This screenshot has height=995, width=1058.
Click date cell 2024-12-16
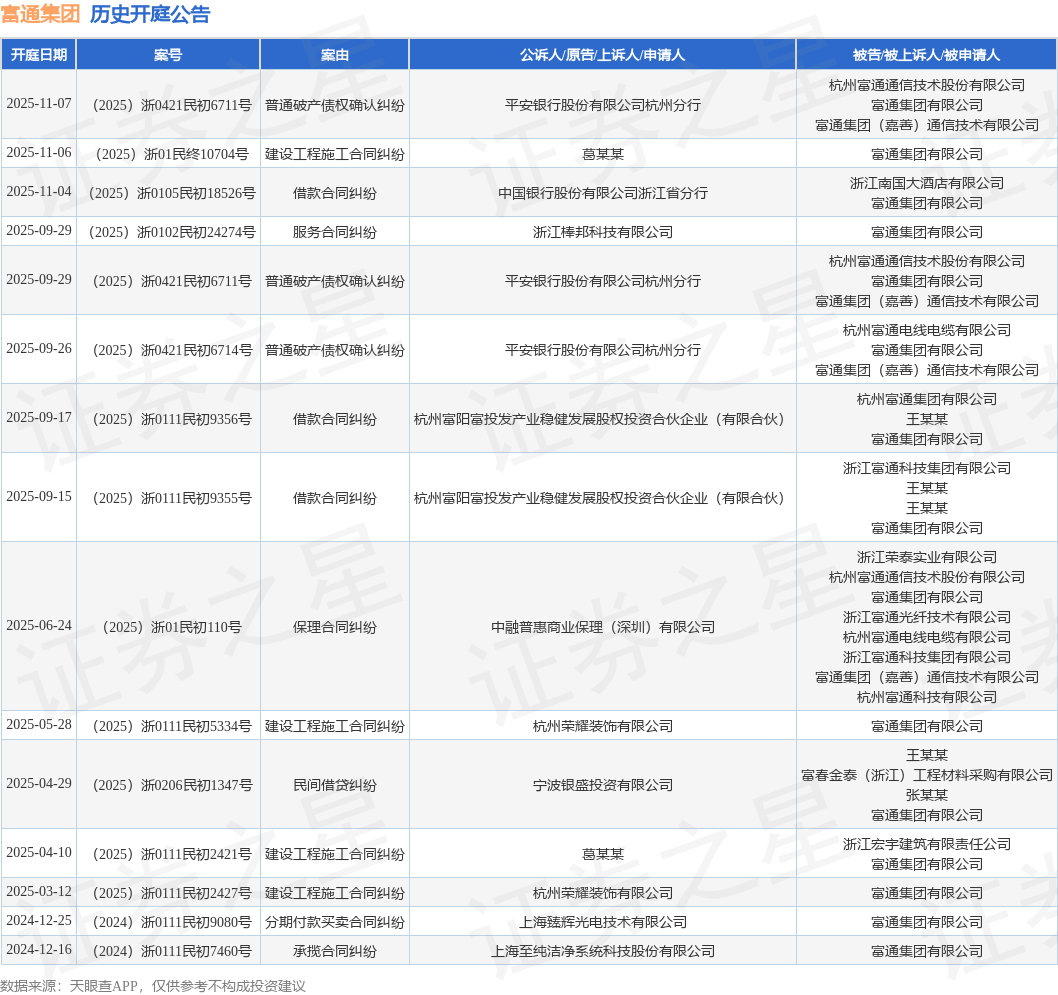[38, 950]
